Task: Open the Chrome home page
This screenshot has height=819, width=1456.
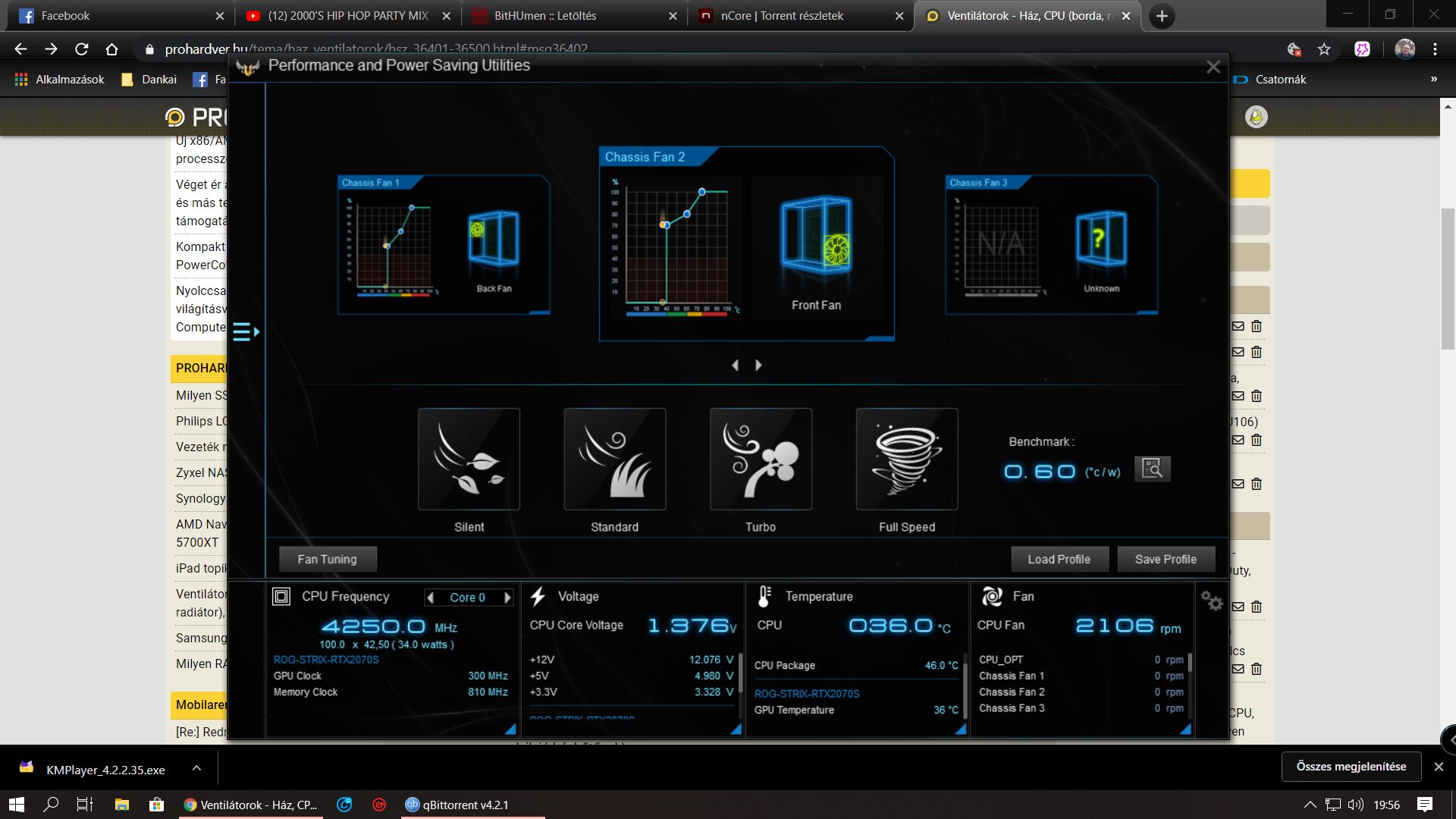Action: point(111,49)
